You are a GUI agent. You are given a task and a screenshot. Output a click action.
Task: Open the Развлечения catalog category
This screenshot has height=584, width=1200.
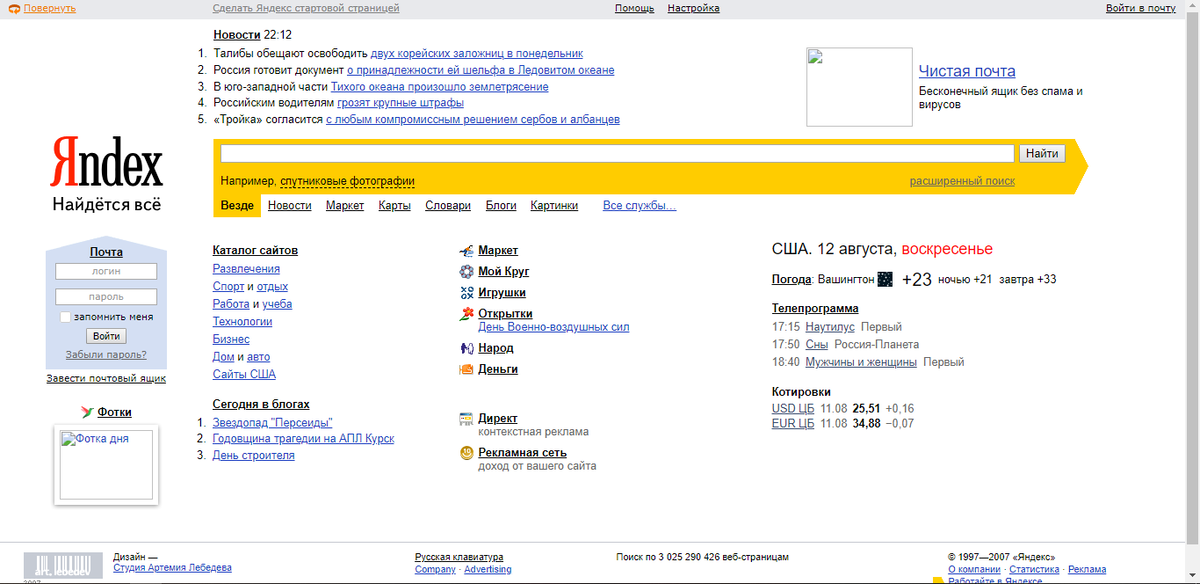[x=246, y=269]
